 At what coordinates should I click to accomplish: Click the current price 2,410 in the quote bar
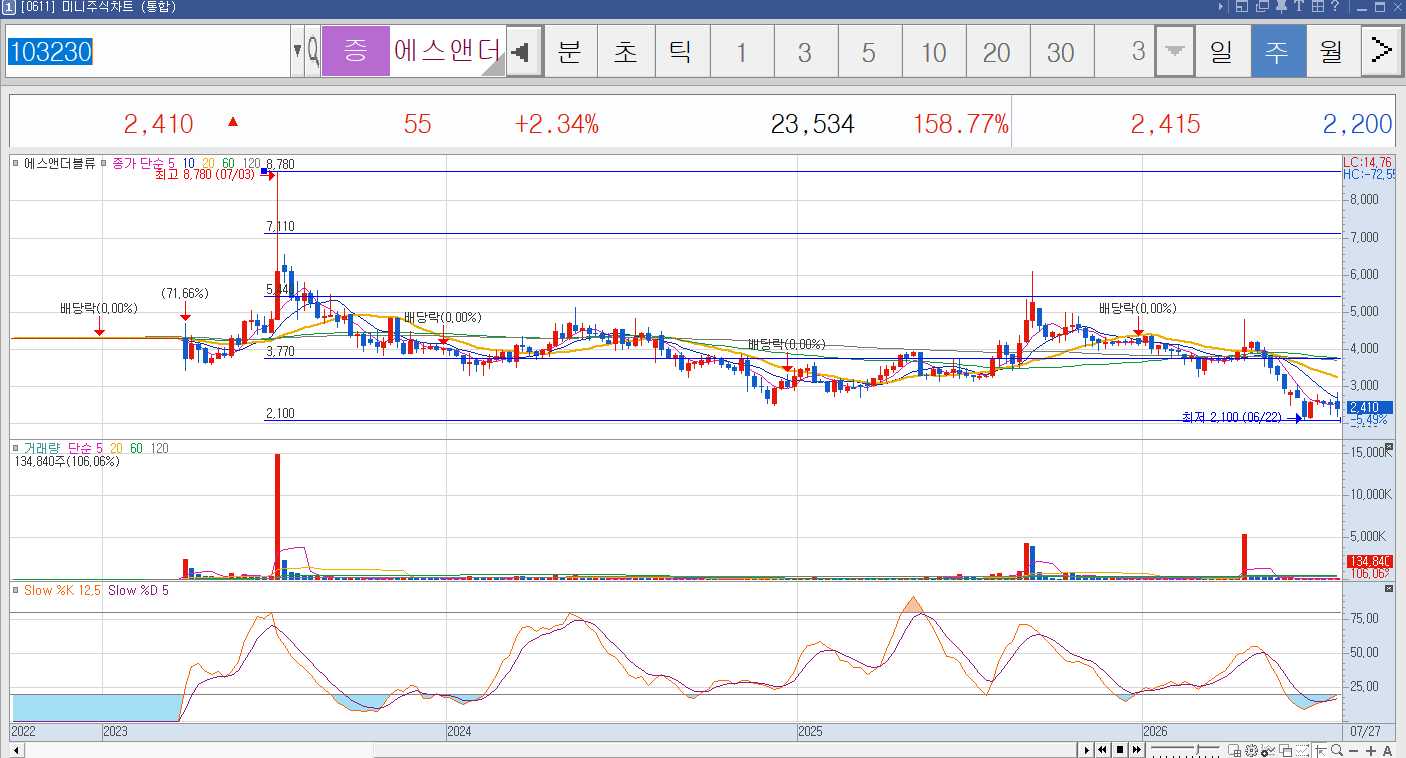[158, 124]
